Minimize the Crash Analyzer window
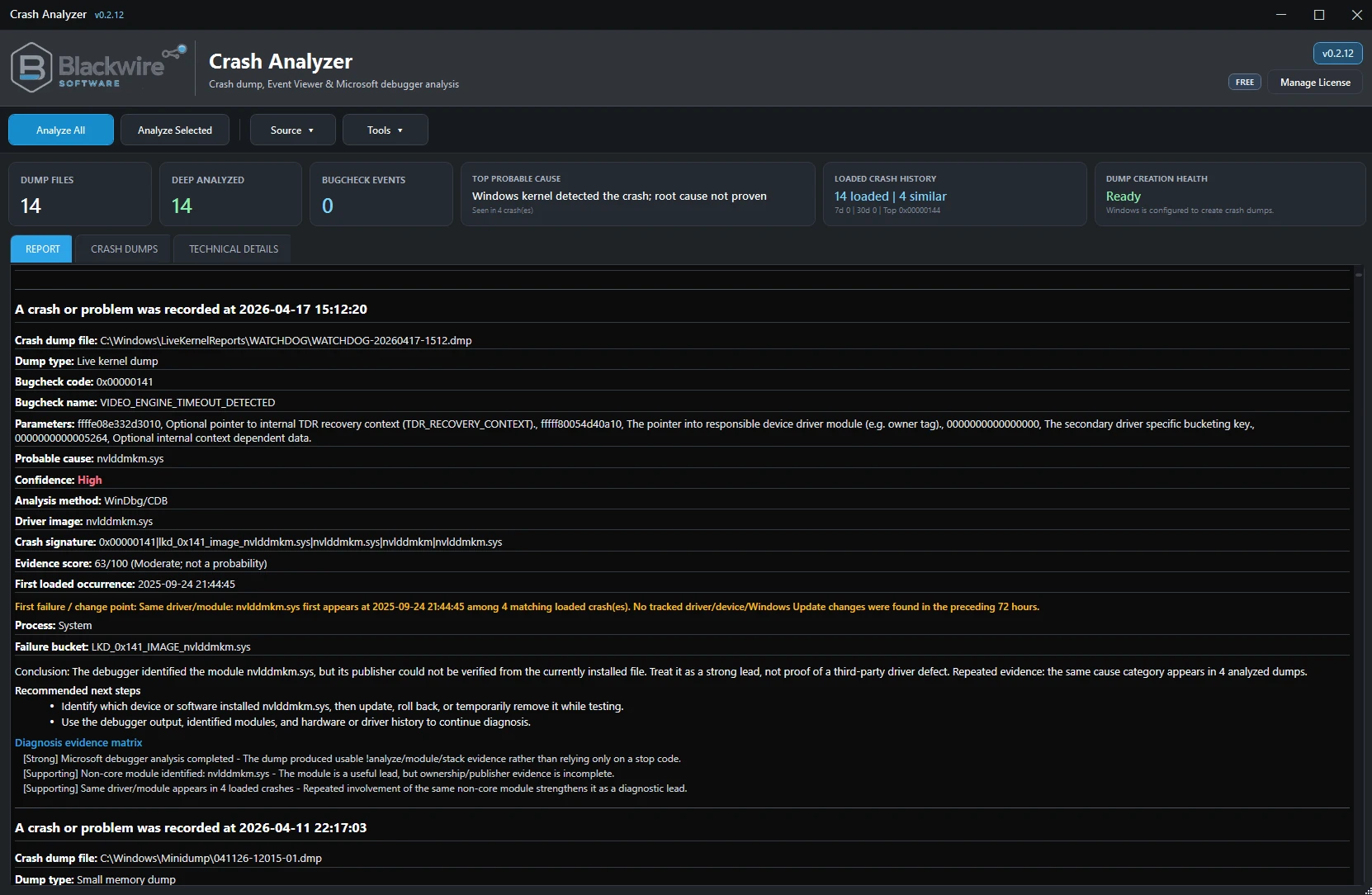Image resolution: width=1372 pixels, height=895 pixels. tap(1281, 15)
